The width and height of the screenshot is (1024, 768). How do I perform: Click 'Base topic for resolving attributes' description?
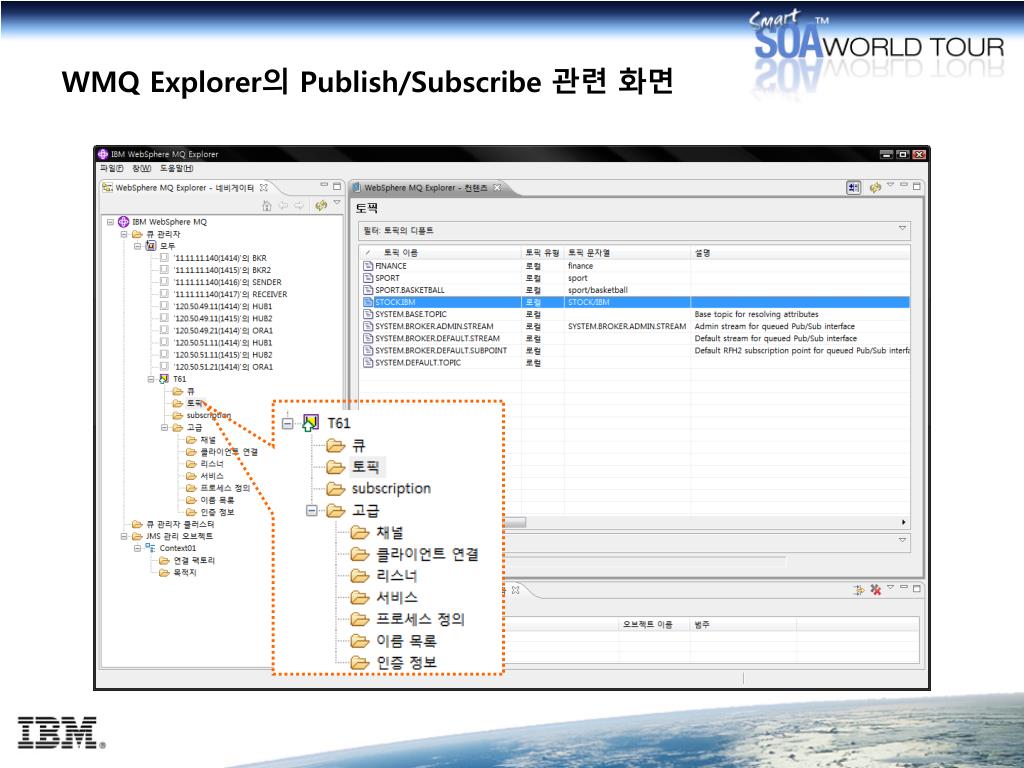pyautogui.click(x=756, y=314)
